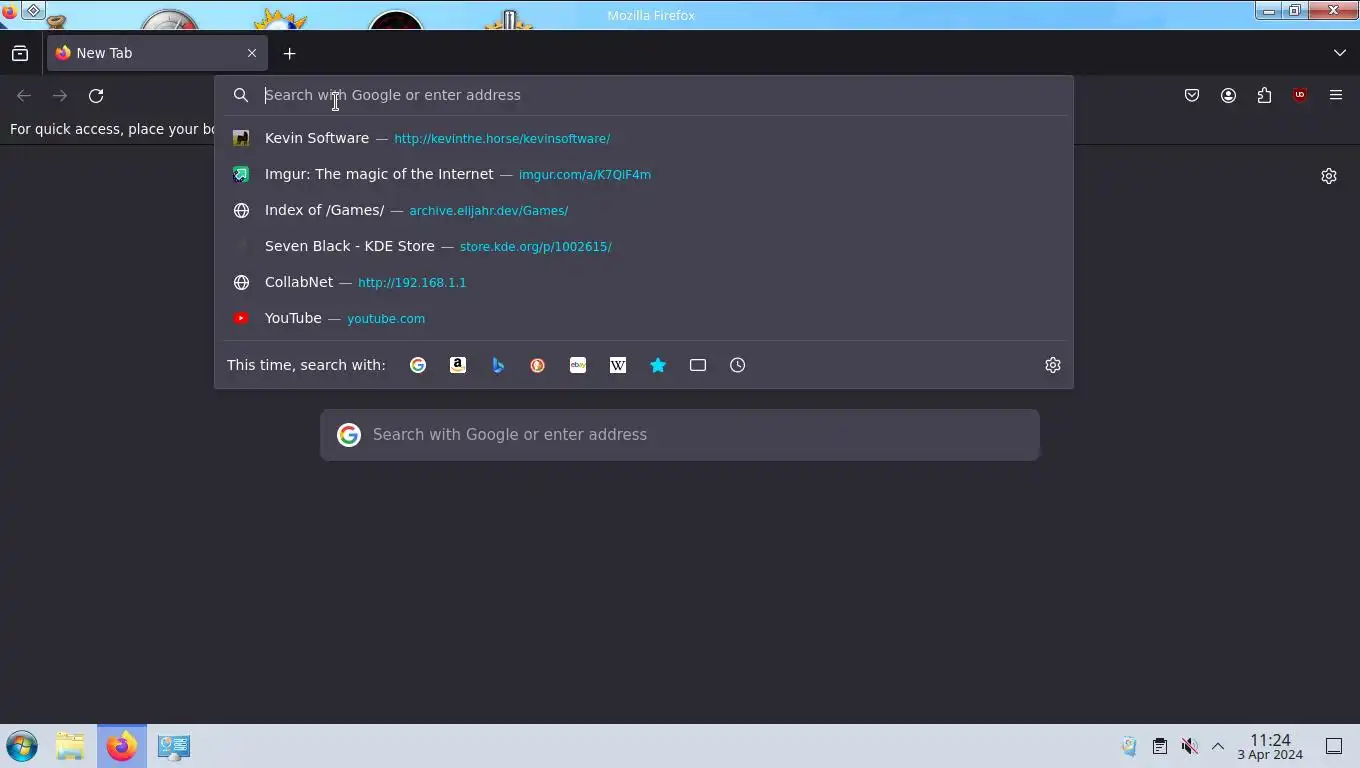
Task: Open the Imgur suggestion
Action: [644, 174]
